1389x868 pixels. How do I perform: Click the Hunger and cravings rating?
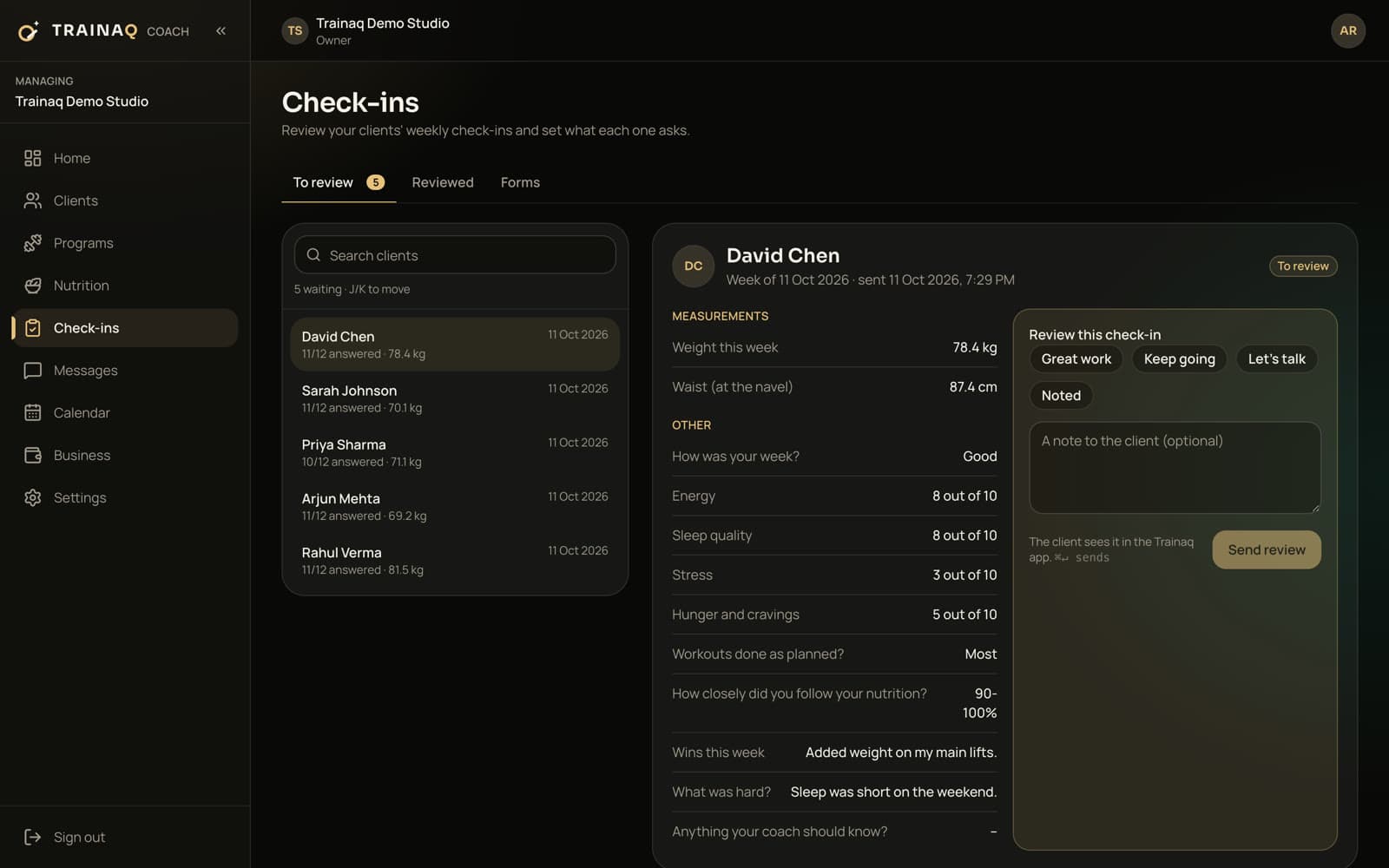tap(964, 615)
